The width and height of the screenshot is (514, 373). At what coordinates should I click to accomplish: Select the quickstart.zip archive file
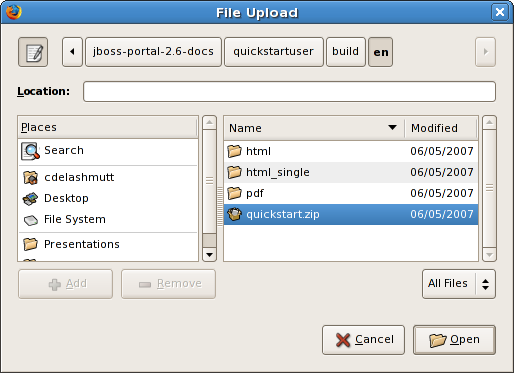click(351, 214)
